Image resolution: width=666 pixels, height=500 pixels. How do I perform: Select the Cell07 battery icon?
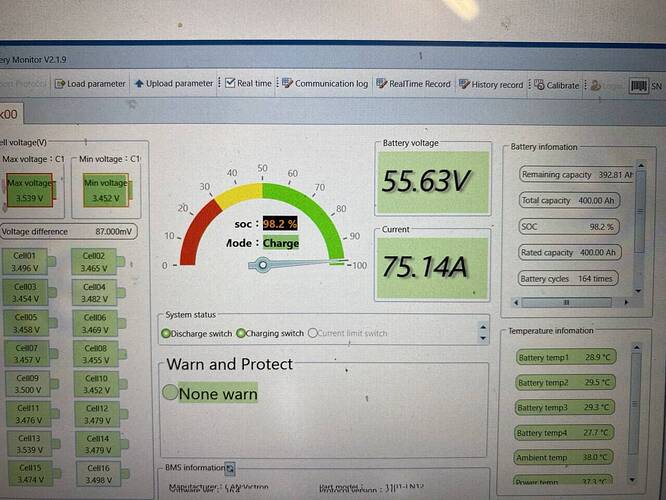[31, 354]
